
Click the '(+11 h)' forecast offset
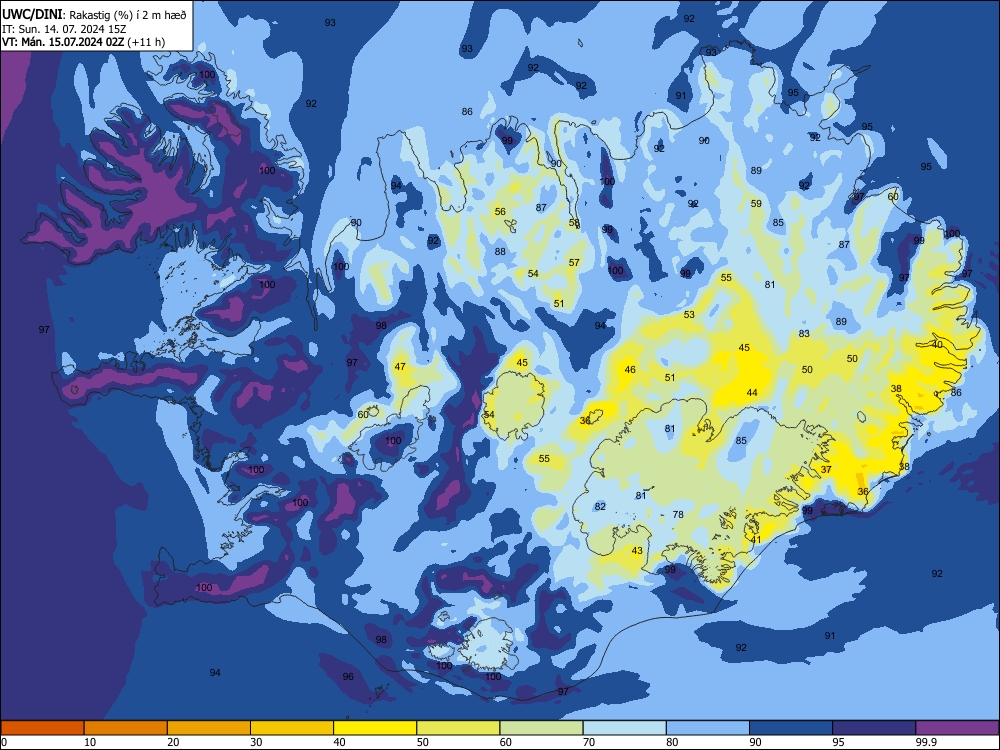point(146,42)
